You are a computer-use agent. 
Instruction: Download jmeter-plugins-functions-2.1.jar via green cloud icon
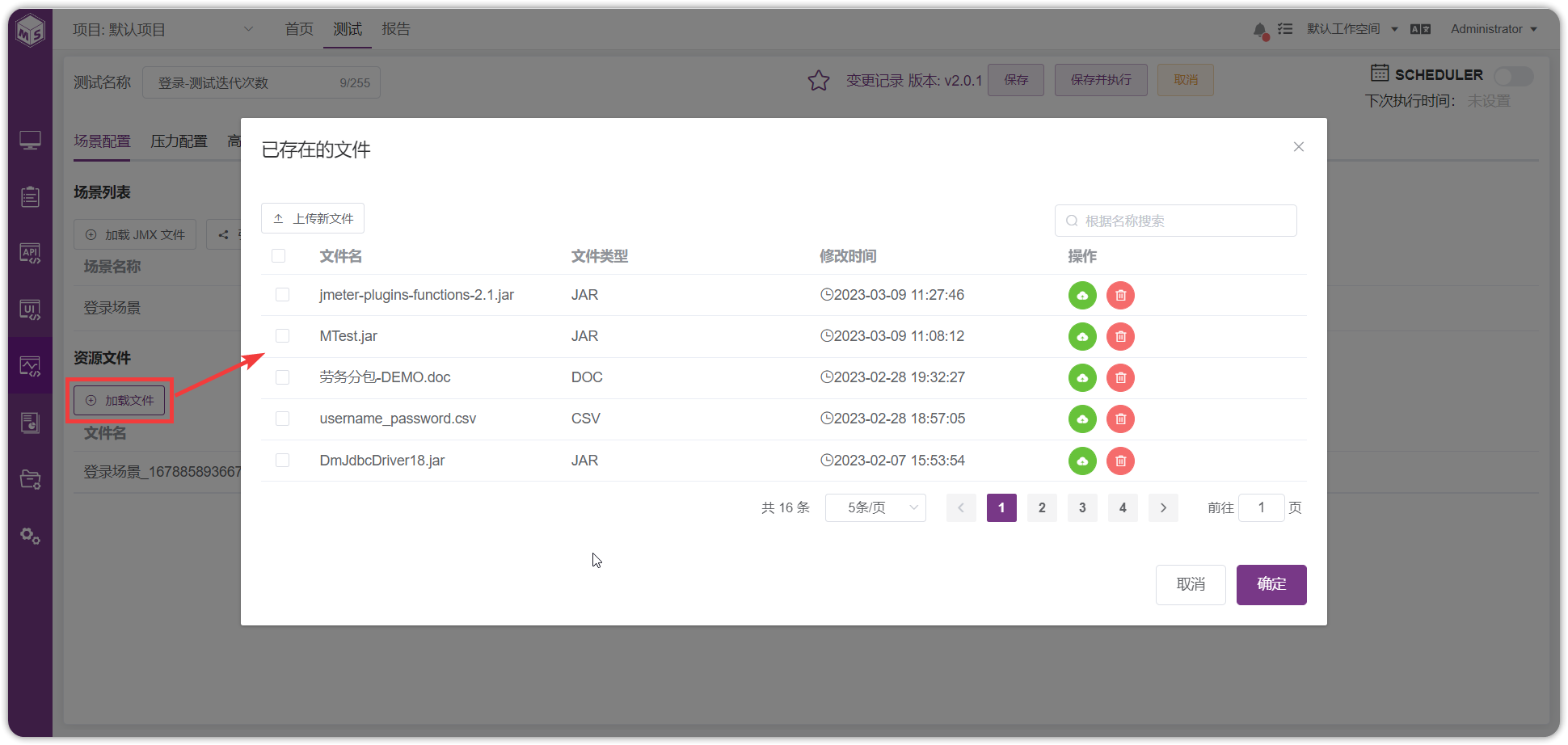[x=1082, y=296]
